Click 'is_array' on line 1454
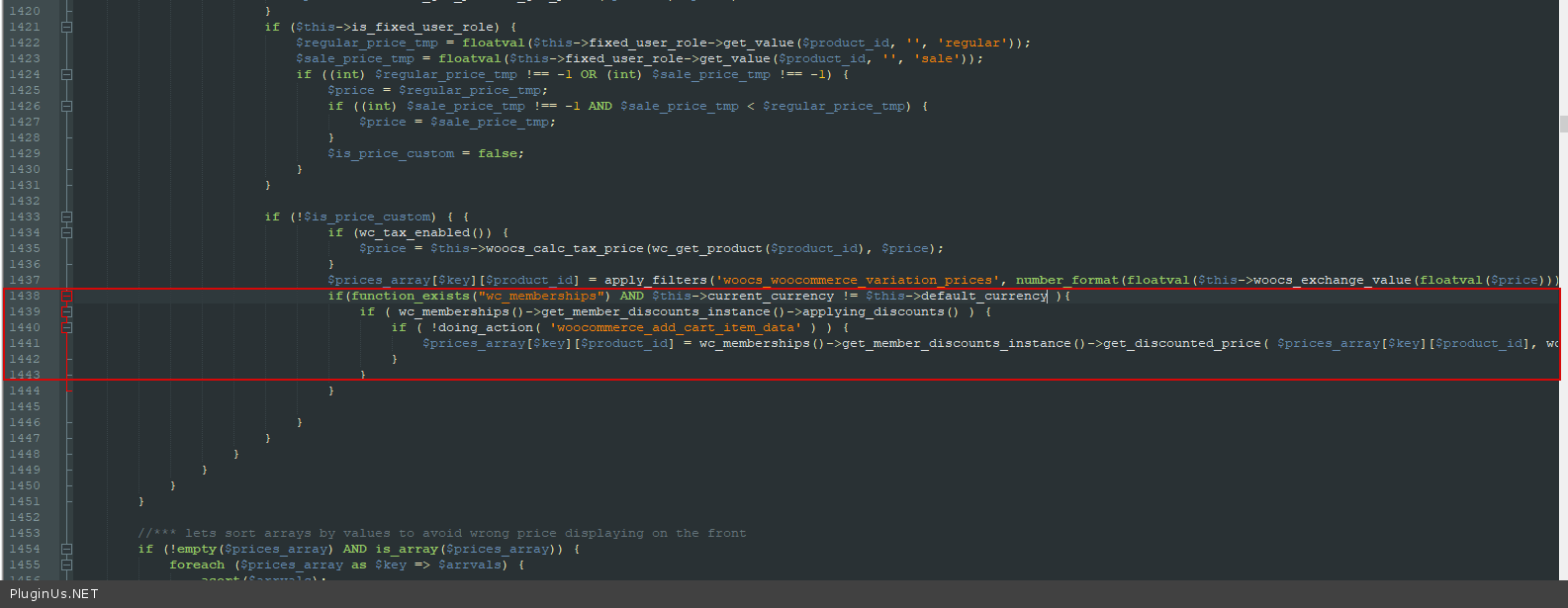The width and height of the screenshot is (1568, 608). (407, 549)
